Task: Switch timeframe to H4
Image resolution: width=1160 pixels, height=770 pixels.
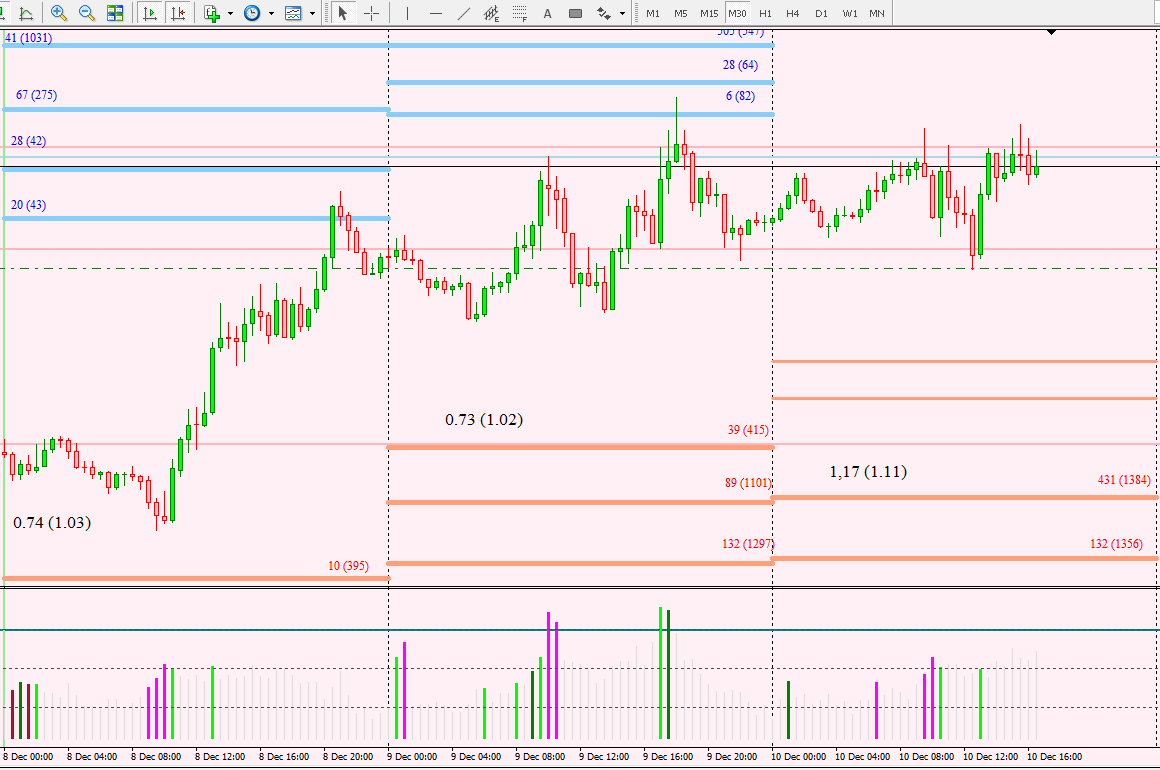Action: pos(792,13)
